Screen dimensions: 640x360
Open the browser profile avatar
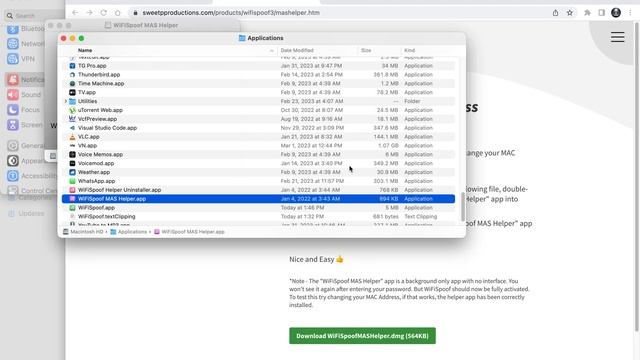click(x=616, y=13)
